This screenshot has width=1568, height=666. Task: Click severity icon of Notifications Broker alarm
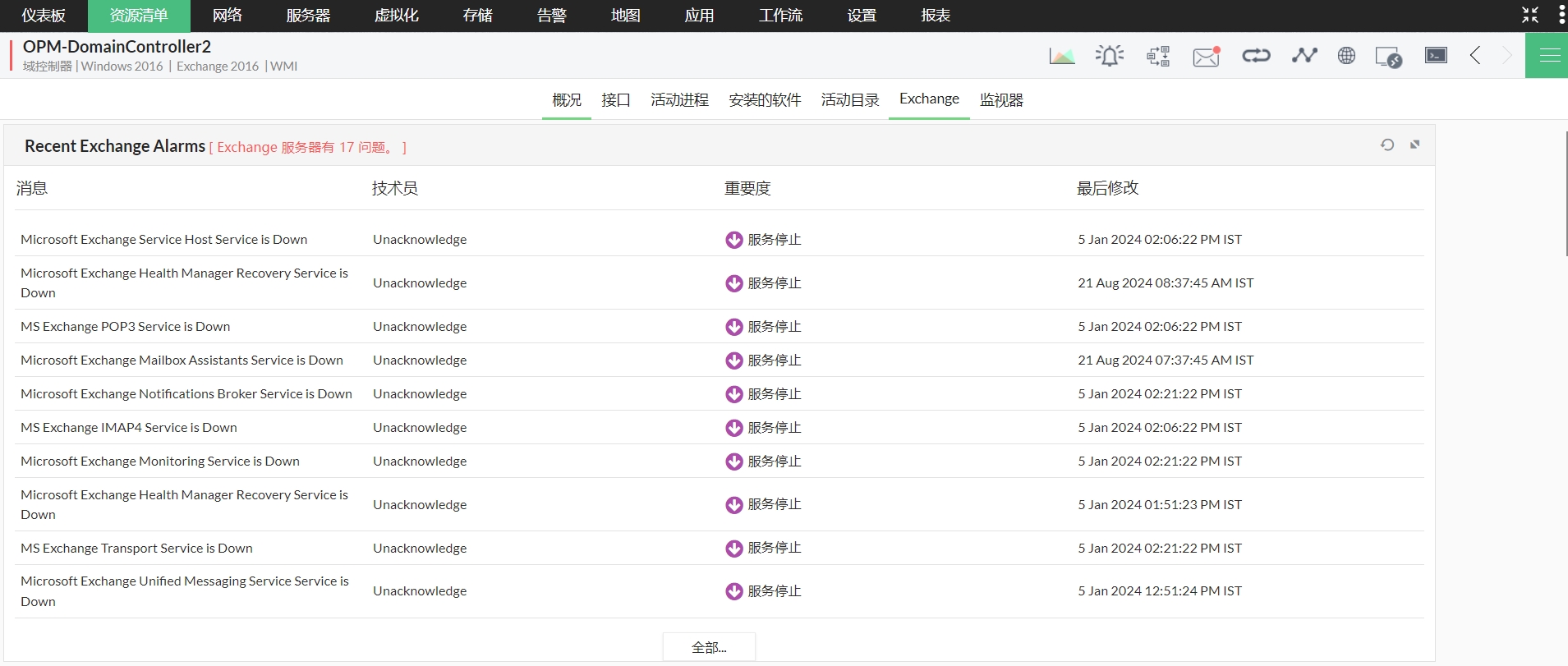(734, 394)
